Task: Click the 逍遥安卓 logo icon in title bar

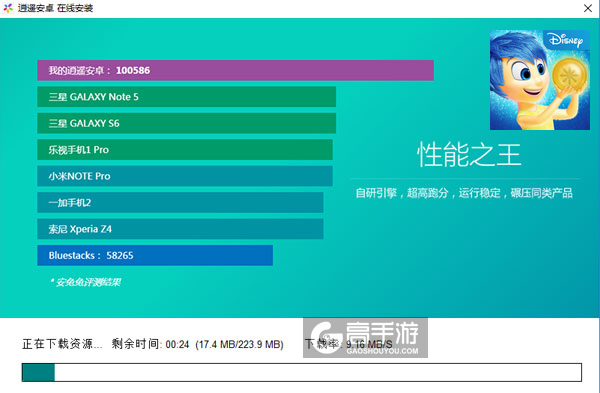Action: (8, 8)
